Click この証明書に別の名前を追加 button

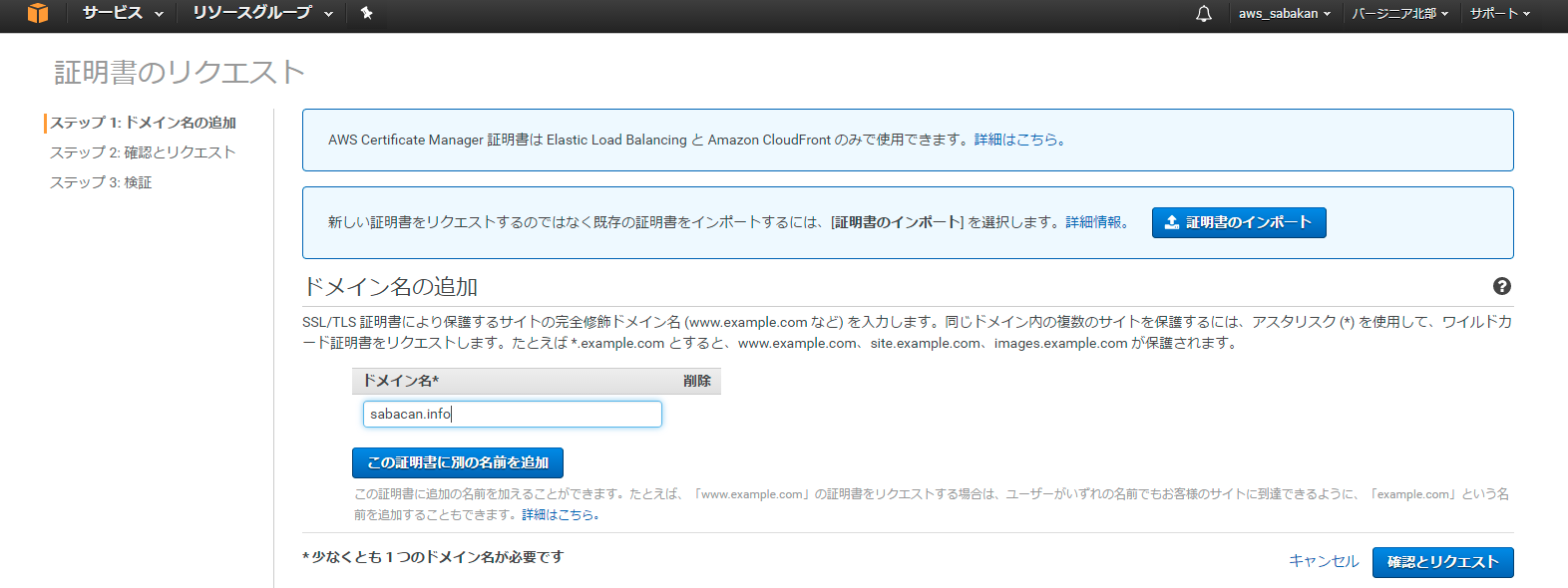coord(458,462)
